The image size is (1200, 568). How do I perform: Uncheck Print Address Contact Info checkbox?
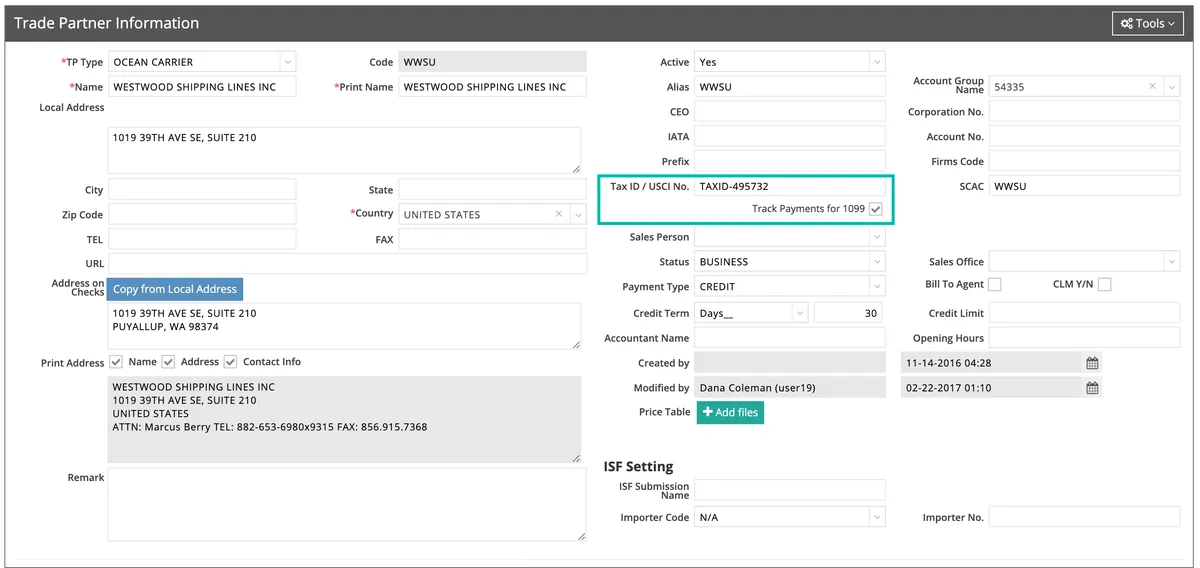click(x=230, y=362)
